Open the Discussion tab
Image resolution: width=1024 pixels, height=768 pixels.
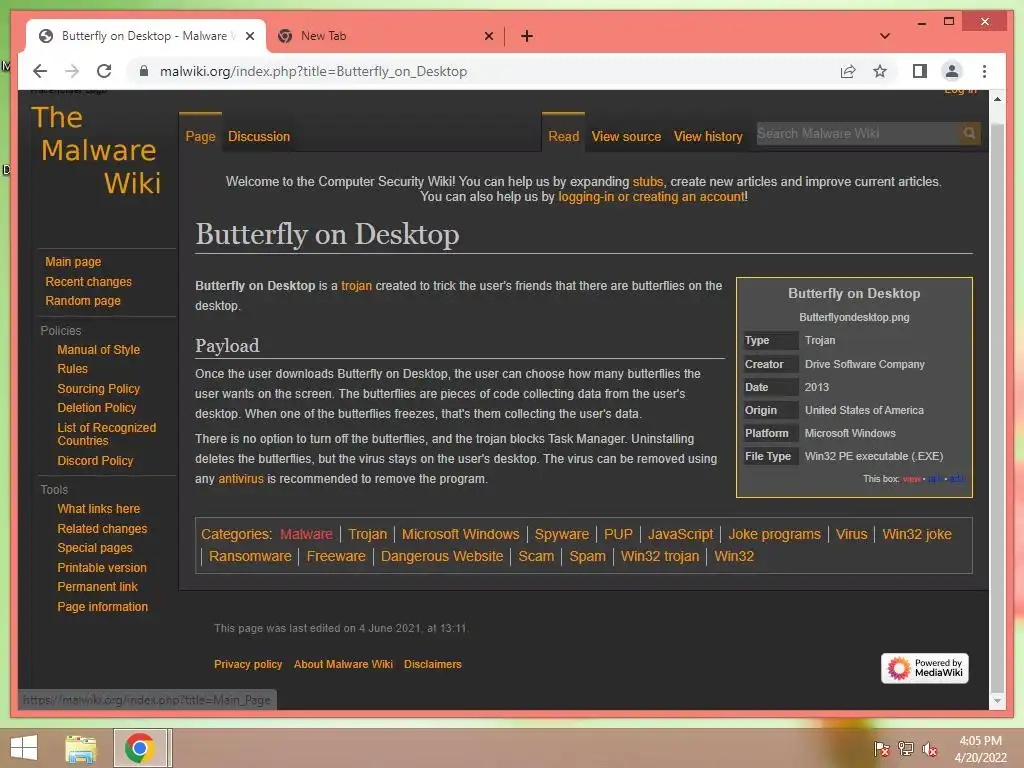coord(259,136)
